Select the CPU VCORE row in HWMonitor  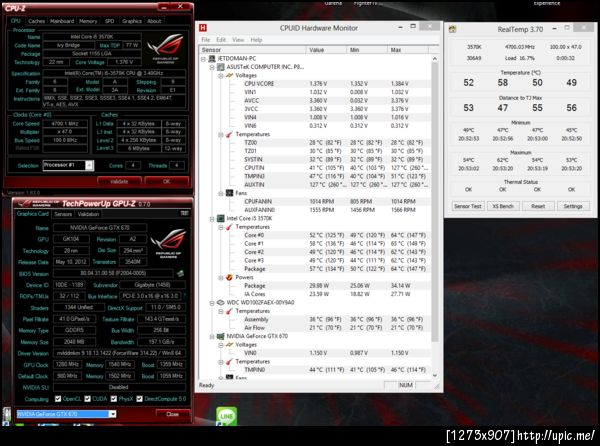(315, 84)
